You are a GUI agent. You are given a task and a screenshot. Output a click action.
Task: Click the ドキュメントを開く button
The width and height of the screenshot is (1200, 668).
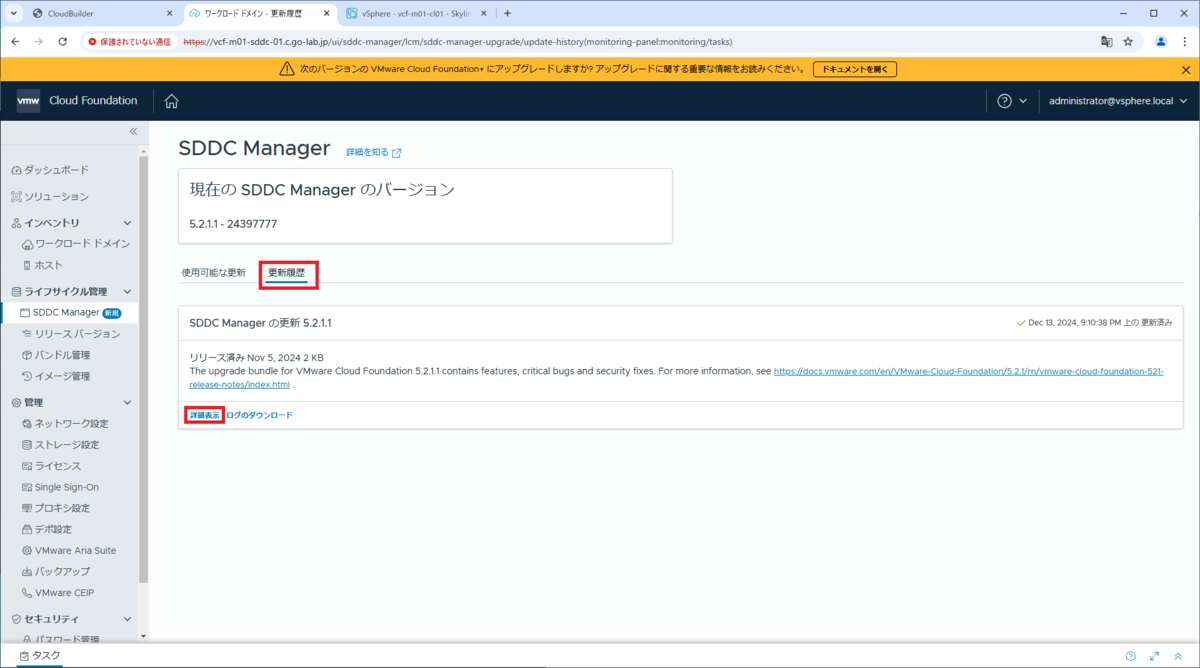[855, 69]
